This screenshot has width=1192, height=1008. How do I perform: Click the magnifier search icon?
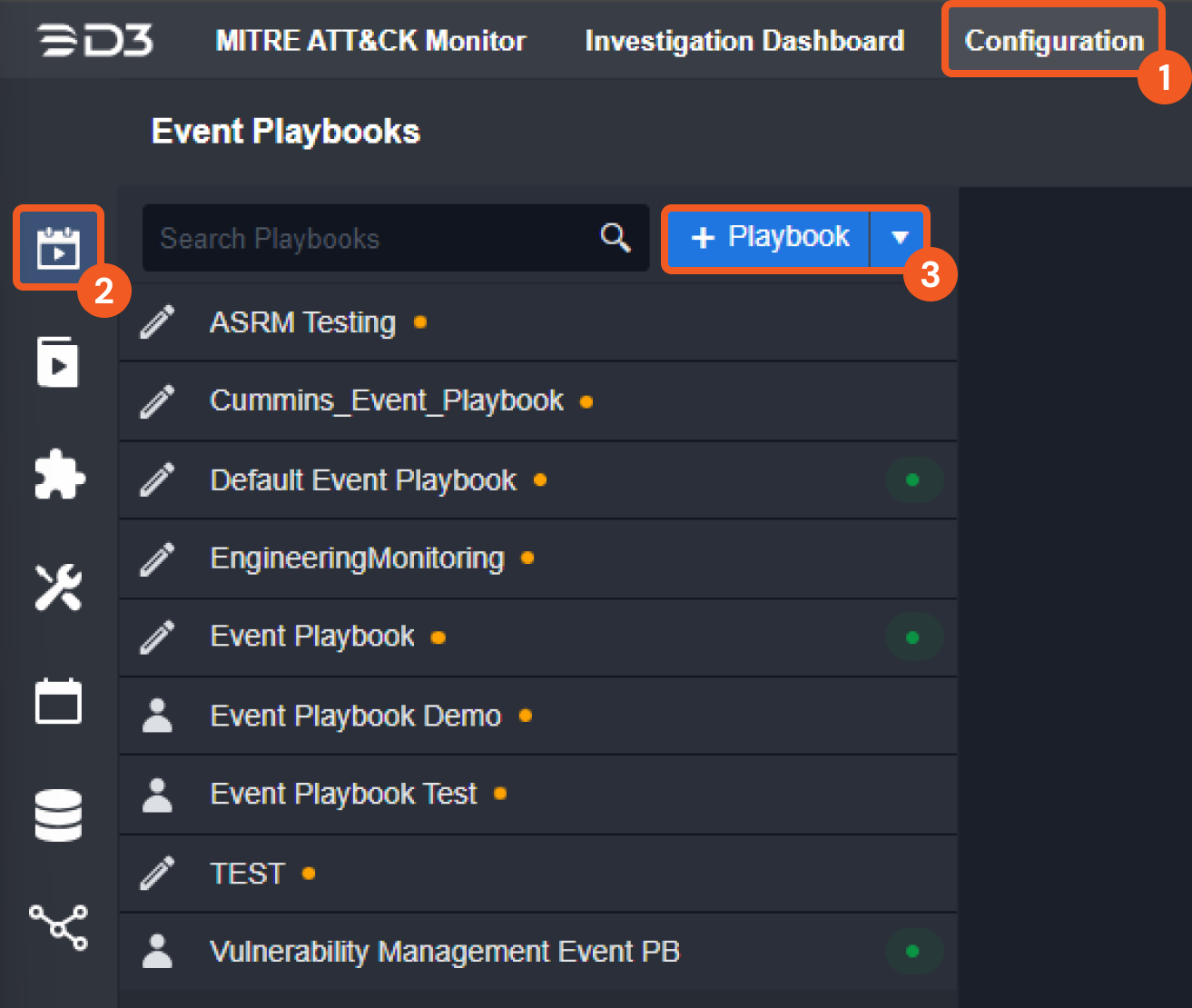click(x=616, y=238)
